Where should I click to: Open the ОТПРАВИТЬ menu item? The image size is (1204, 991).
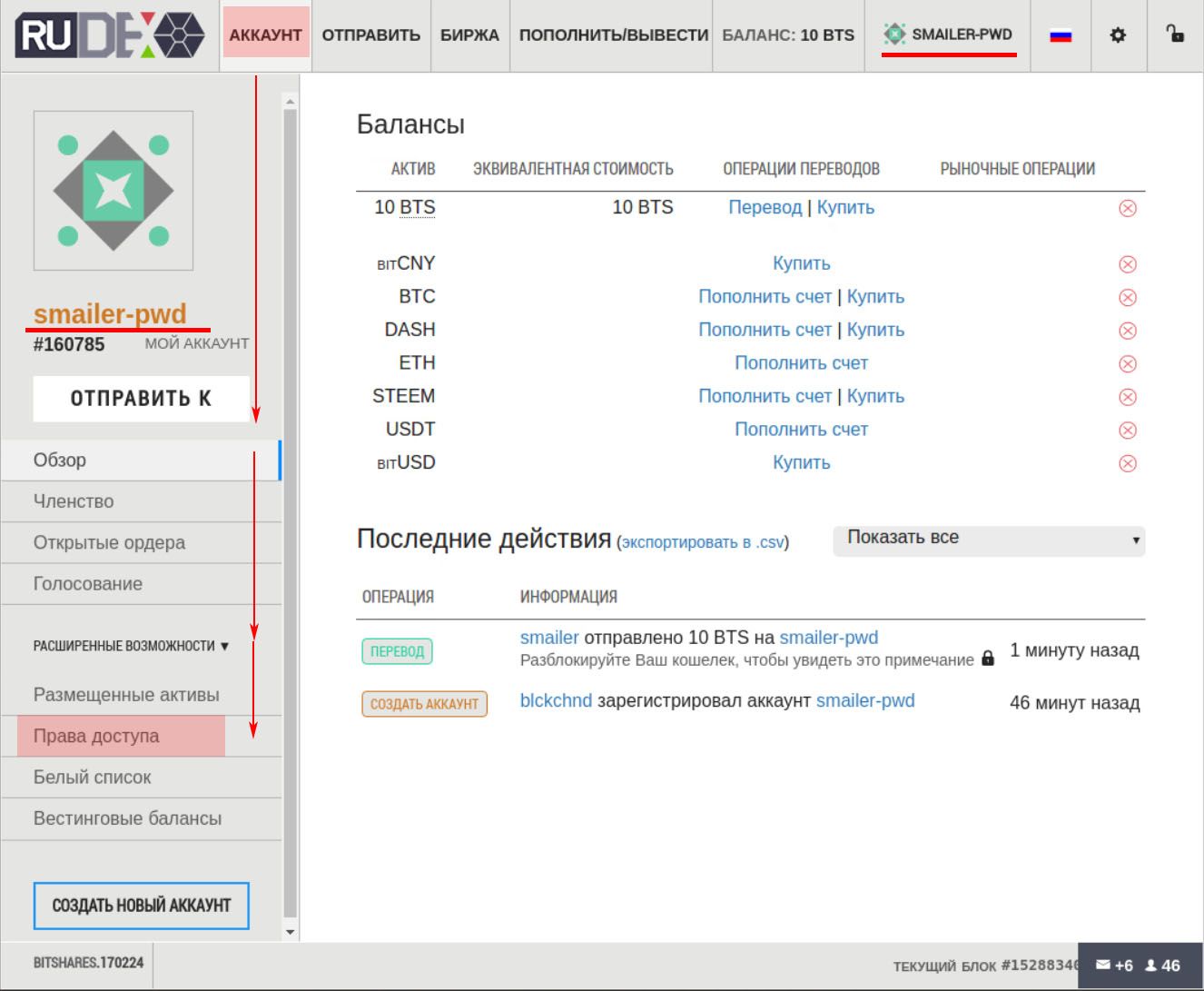coord(371,35)
